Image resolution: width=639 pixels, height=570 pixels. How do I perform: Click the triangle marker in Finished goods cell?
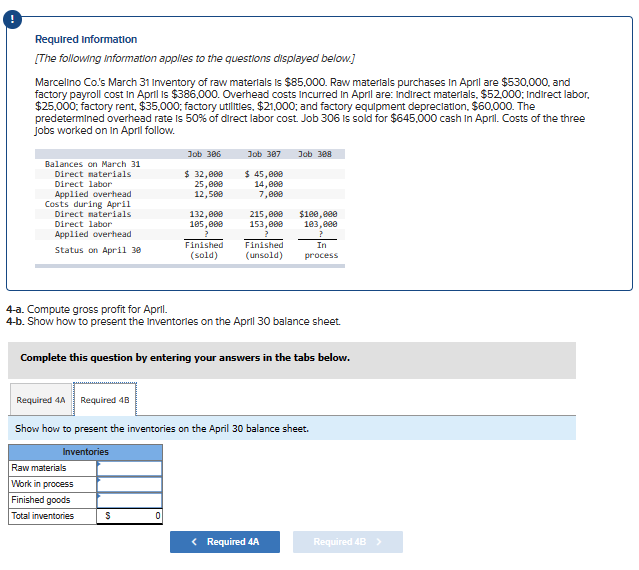pos(99,495)
